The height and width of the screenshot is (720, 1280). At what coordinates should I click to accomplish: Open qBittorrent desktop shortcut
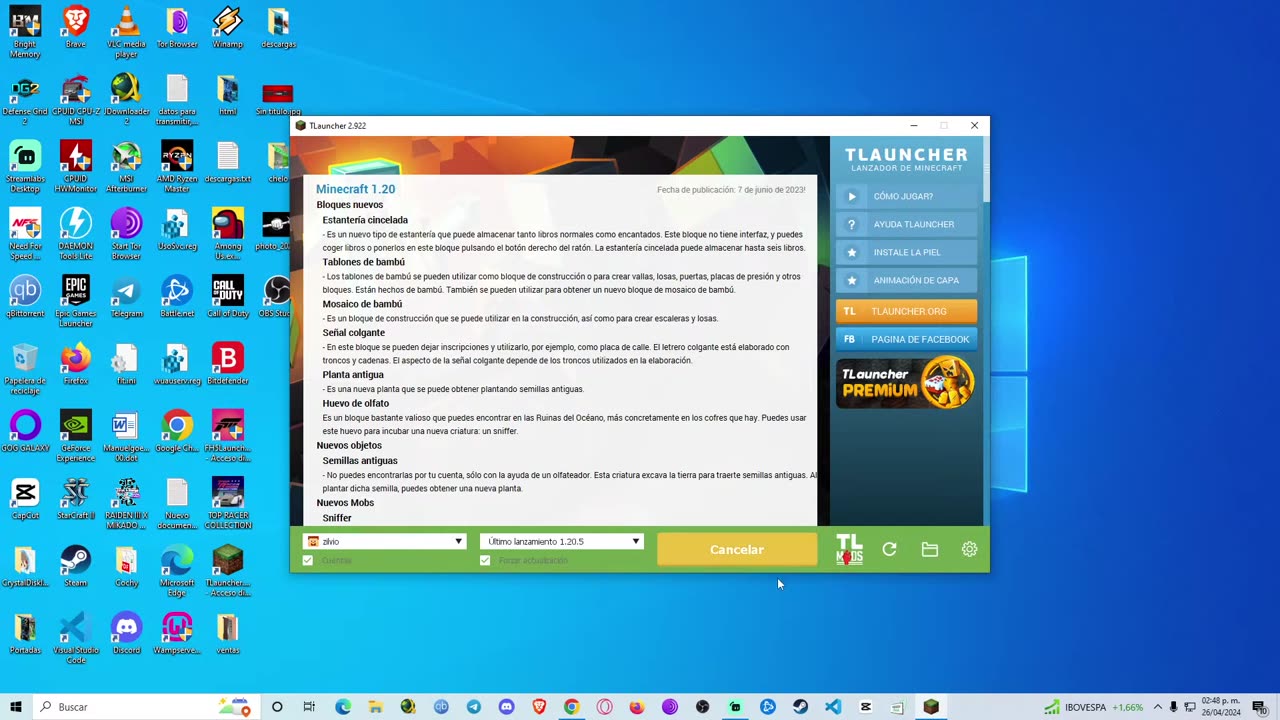[x=25, y=296]
